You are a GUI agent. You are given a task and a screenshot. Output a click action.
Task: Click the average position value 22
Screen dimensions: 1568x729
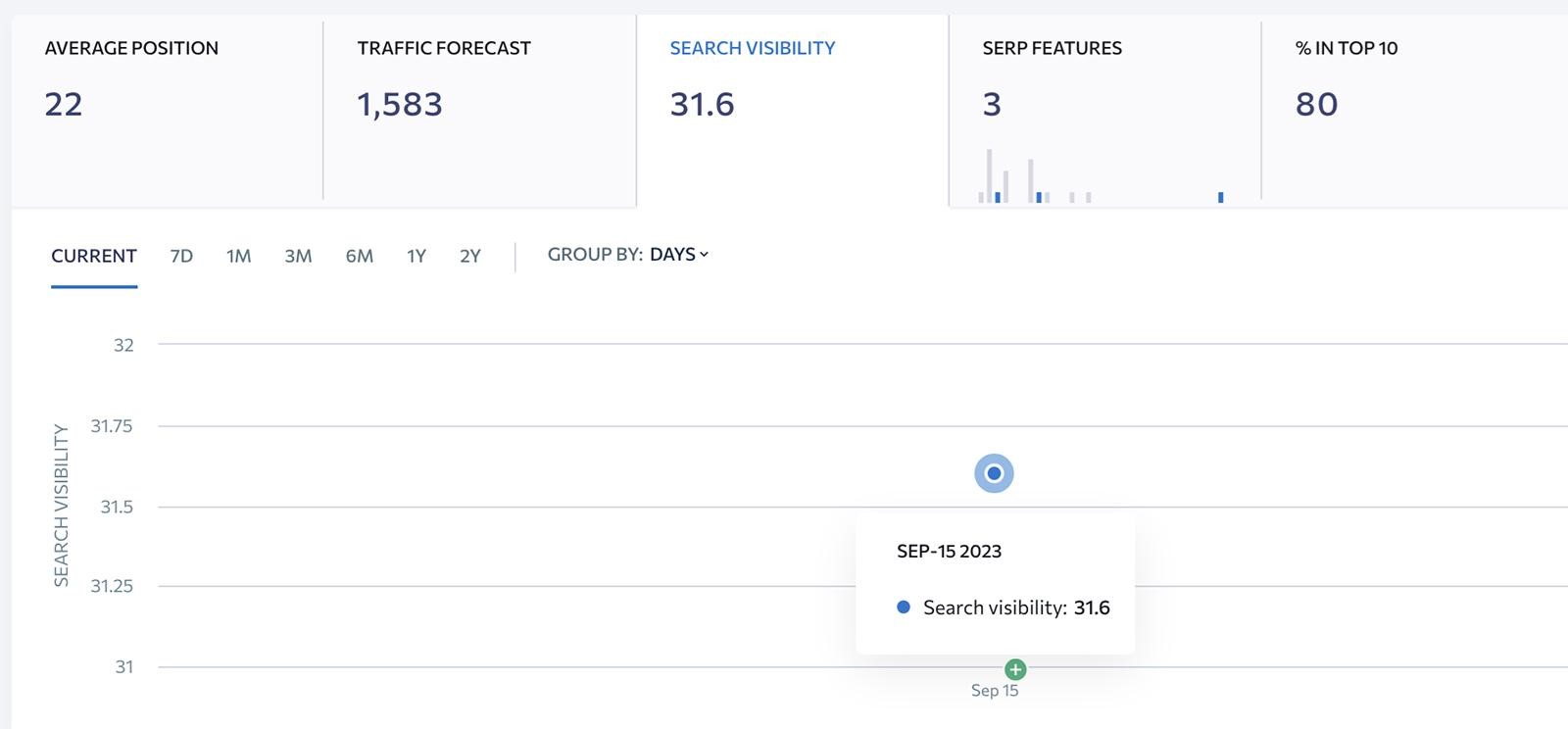[x=64, y=105]
